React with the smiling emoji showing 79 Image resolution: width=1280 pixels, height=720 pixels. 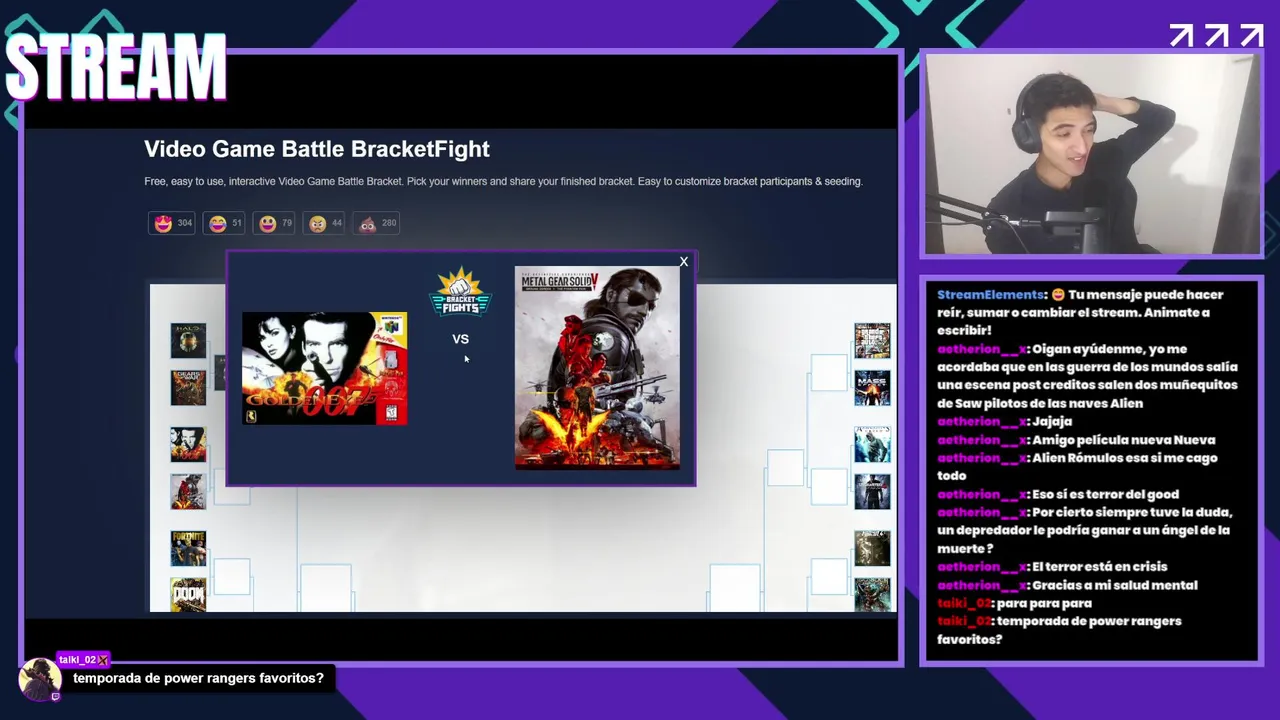274,223
